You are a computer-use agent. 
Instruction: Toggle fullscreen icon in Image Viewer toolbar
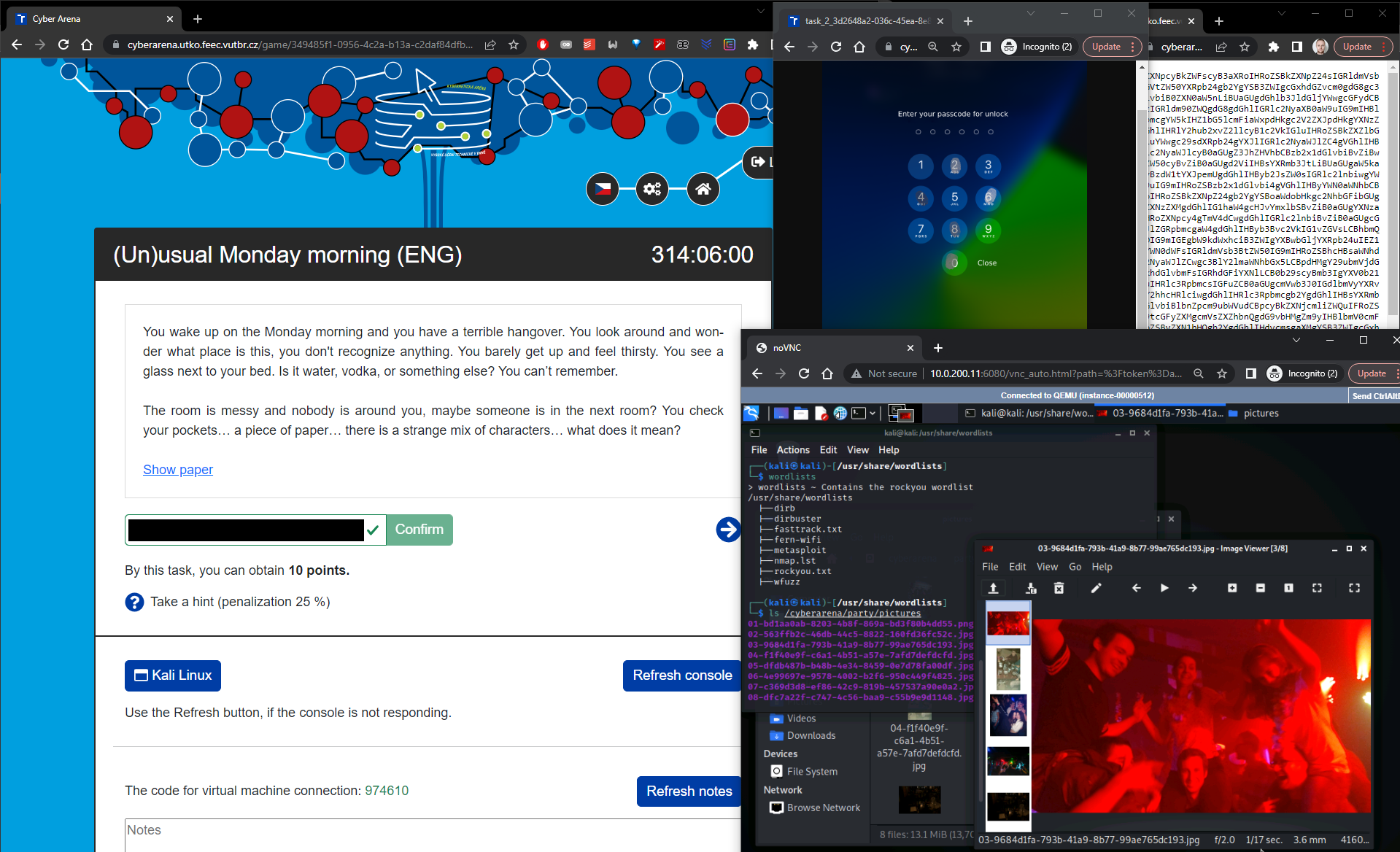(x=1354, y=588)
